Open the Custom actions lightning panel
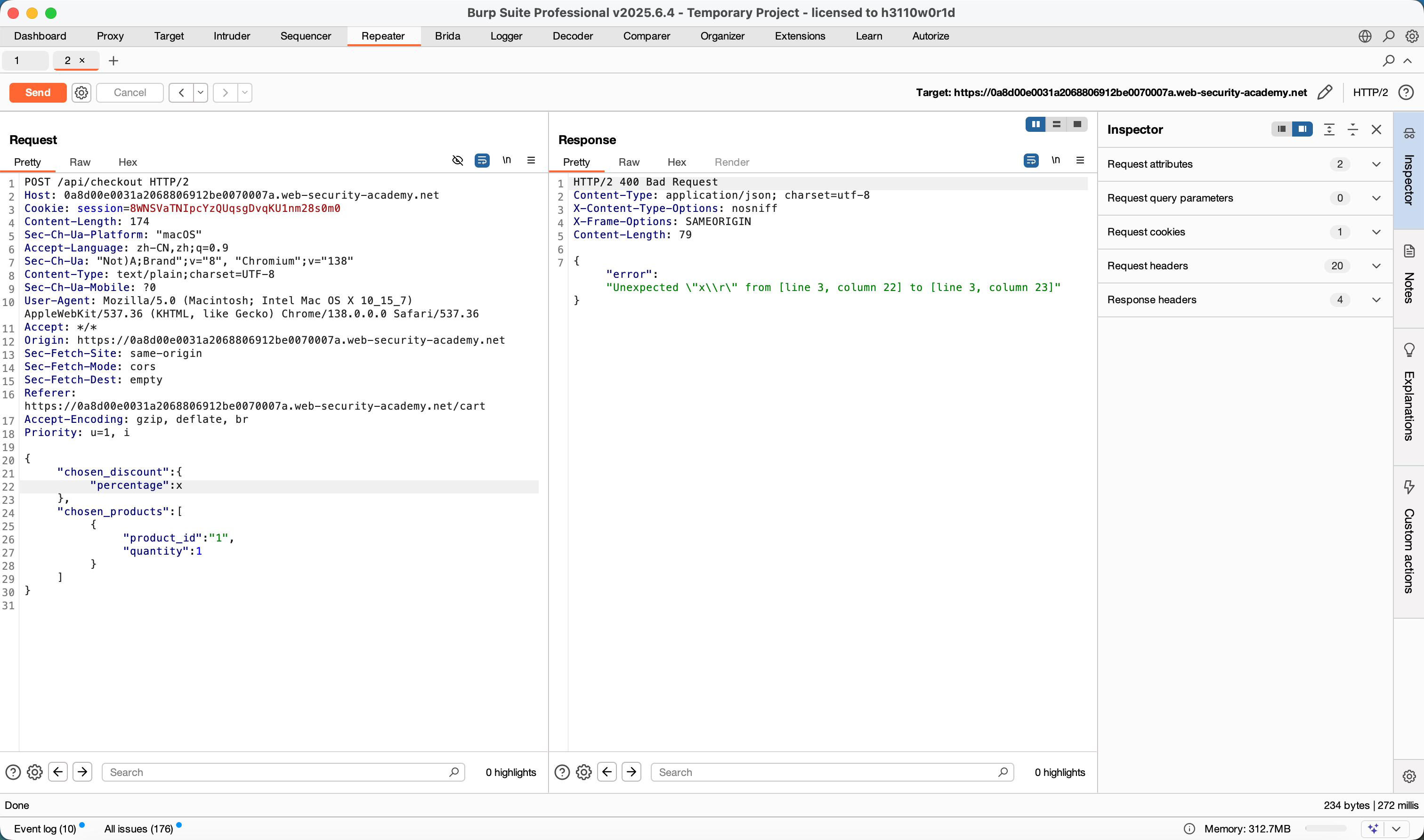The height and width of the screenshot is (840, 1424). [x=1409, y=487]
